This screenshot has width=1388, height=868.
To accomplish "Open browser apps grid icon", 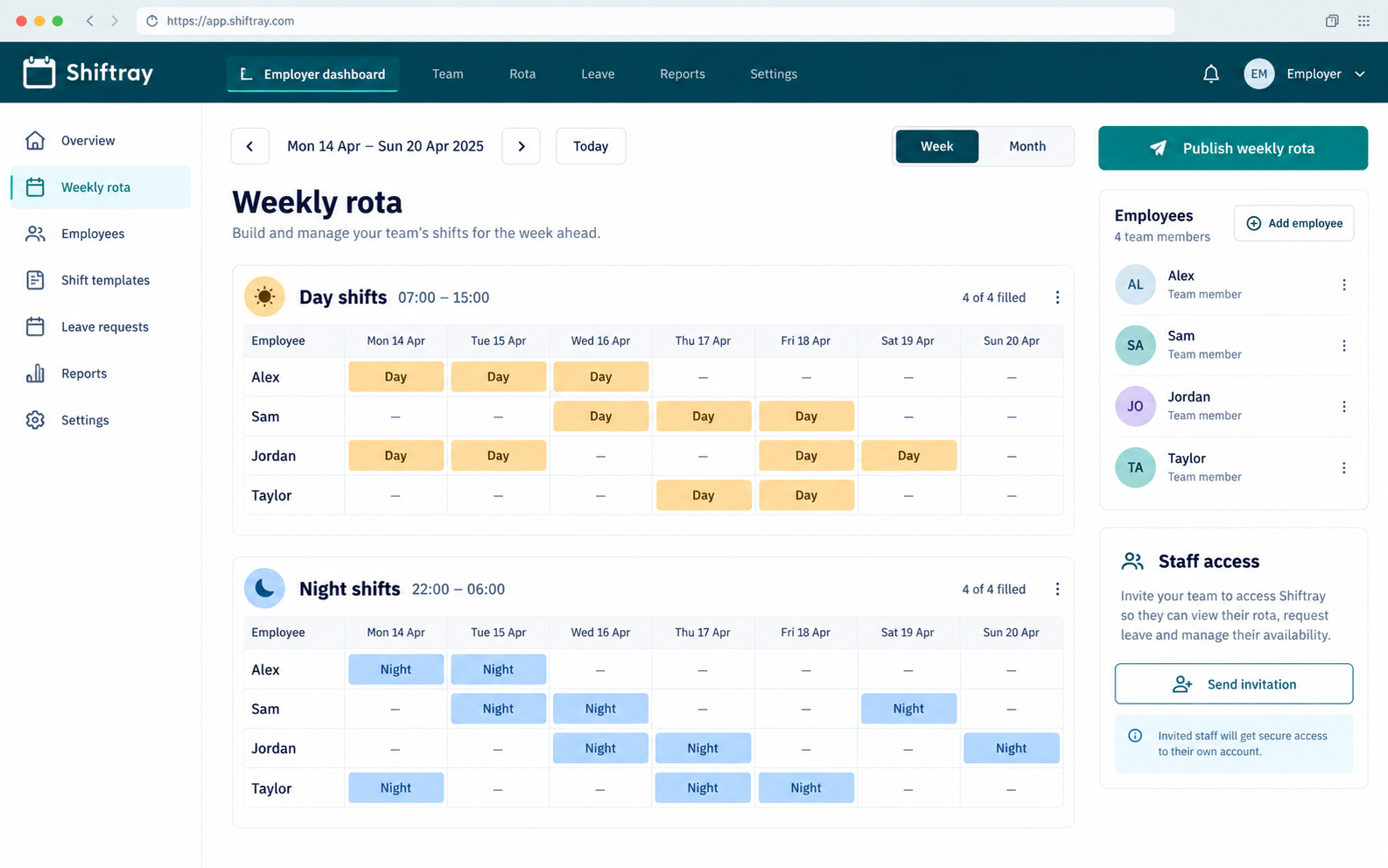I will pyautogui.click(x=1363, y=21).
